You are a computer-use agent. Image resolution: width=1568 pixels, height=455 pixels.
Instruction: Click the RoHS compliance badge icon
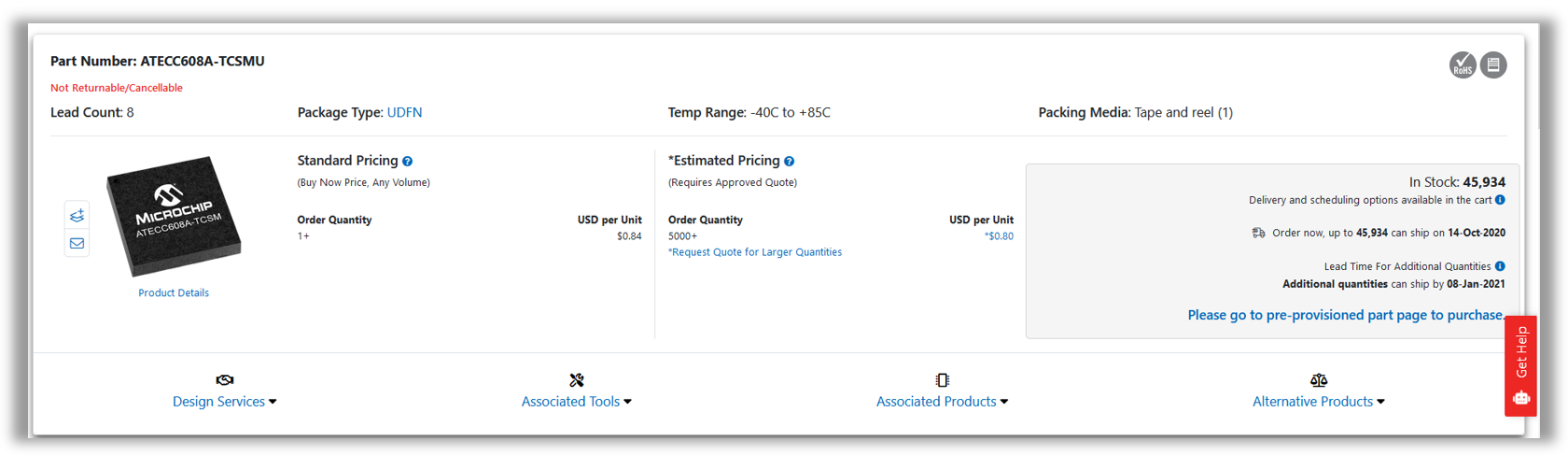pos(1463,65)
